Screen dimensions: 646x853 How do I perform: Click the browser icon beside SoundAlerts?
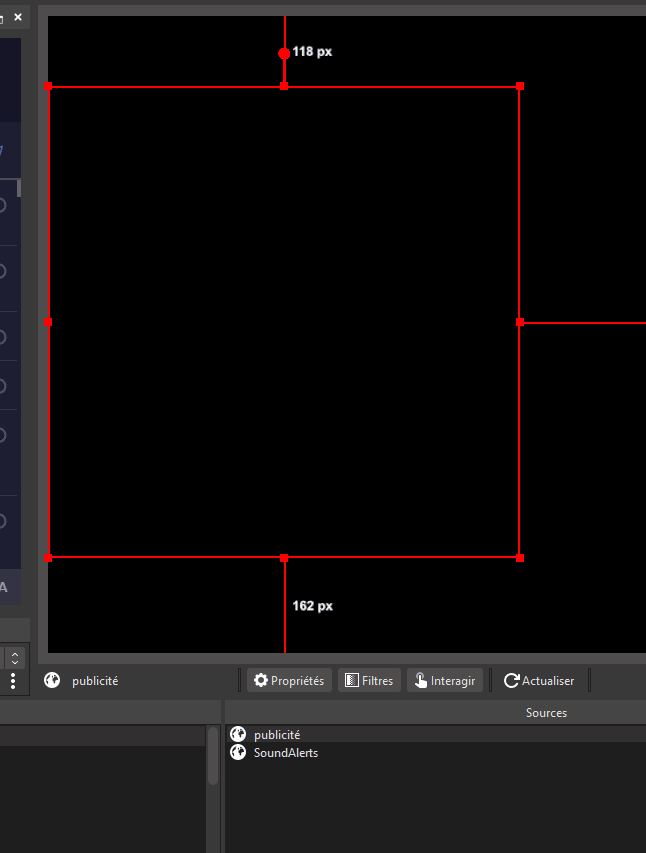pos(238,753)
